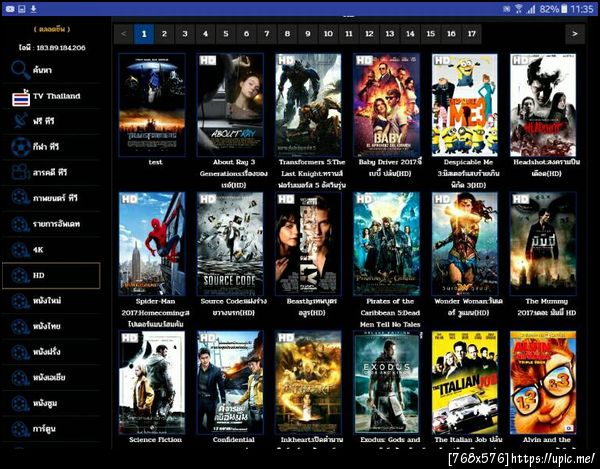Go to page 17
Viewport: 600px width, 469px height.
[472, 34]
